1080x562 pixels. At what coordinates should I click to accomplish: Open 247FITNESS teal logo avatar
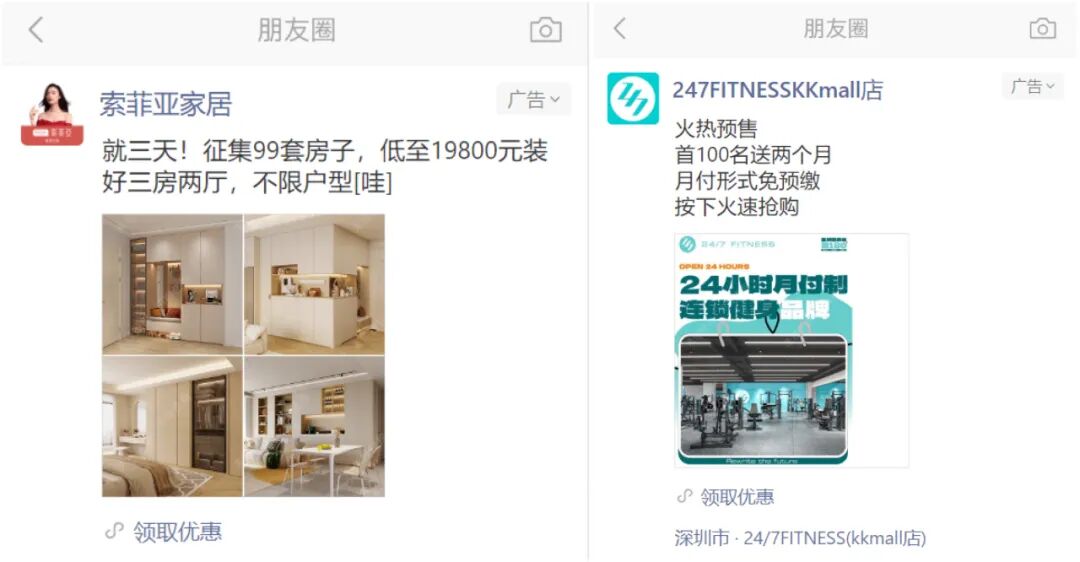click(632, 98)
